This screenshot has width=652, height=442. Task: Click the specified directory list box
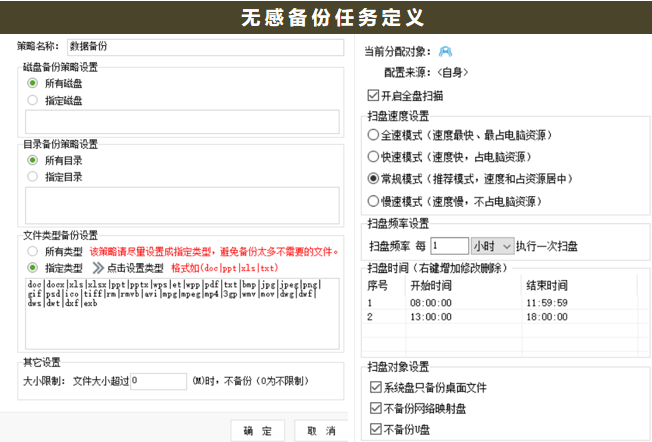tap(182, 205)
